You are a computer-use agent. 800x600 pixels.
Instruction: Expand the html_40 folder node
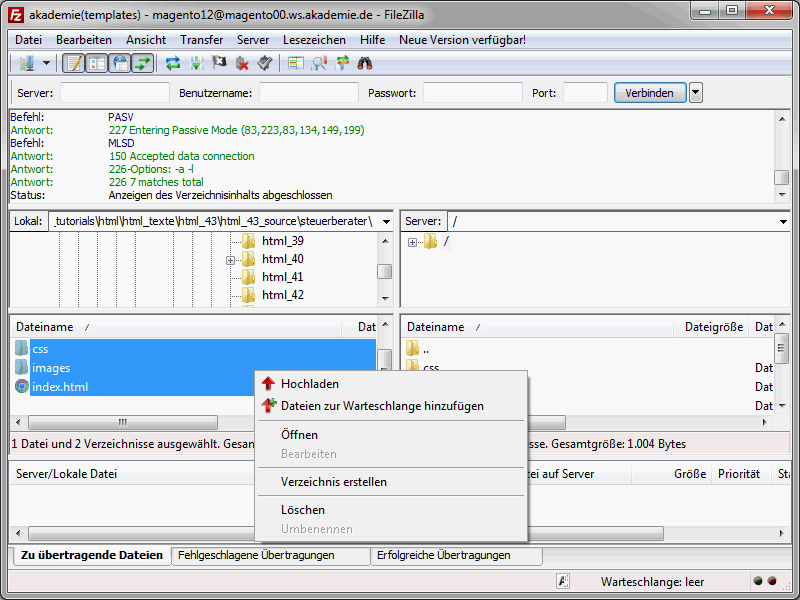(231, 260)
